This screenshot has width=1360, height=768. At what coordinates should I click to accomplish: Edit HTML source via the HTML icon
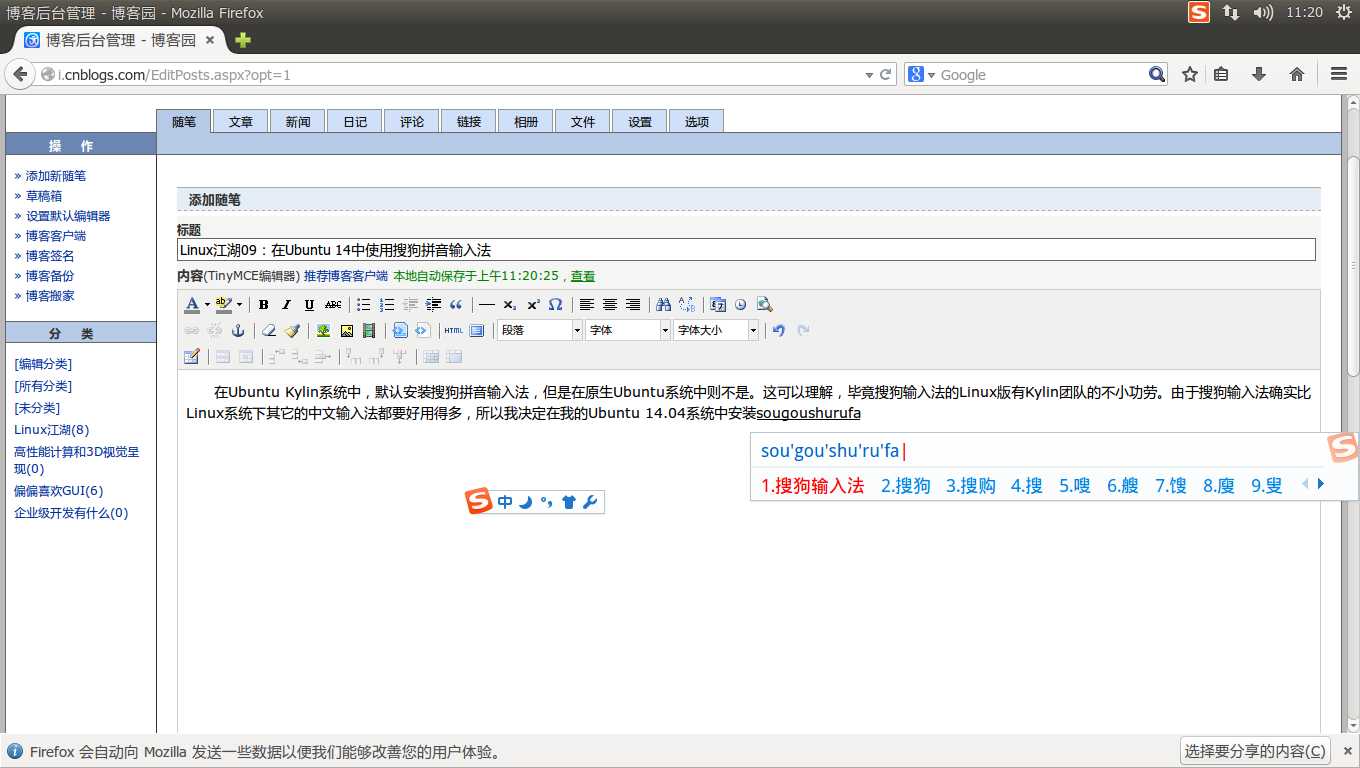pyautogui.click(x=454, y=330)
